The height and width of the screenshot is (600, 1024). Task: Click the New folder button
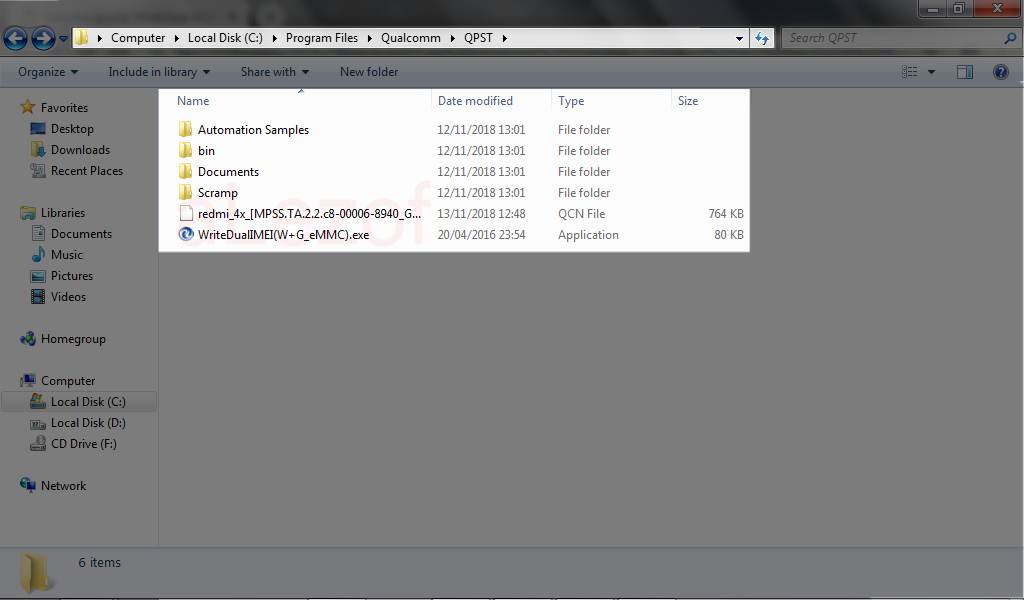(368, 72)
